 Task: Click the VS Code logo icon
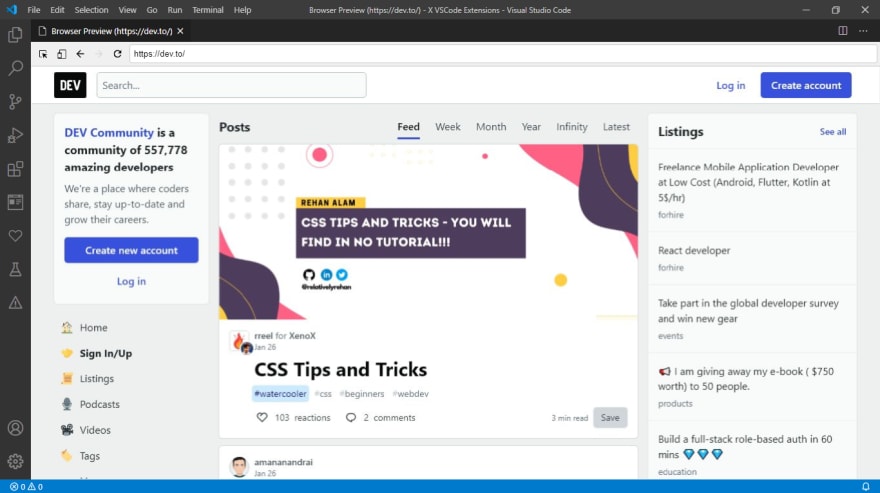pyautogui.click(x=12, y=10)
